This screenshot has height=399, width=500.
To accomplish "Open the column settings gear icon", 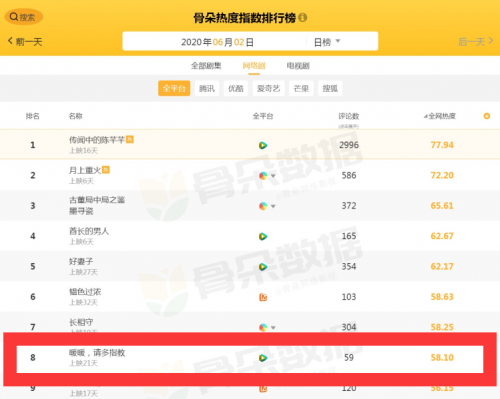I will coord(487,116).
